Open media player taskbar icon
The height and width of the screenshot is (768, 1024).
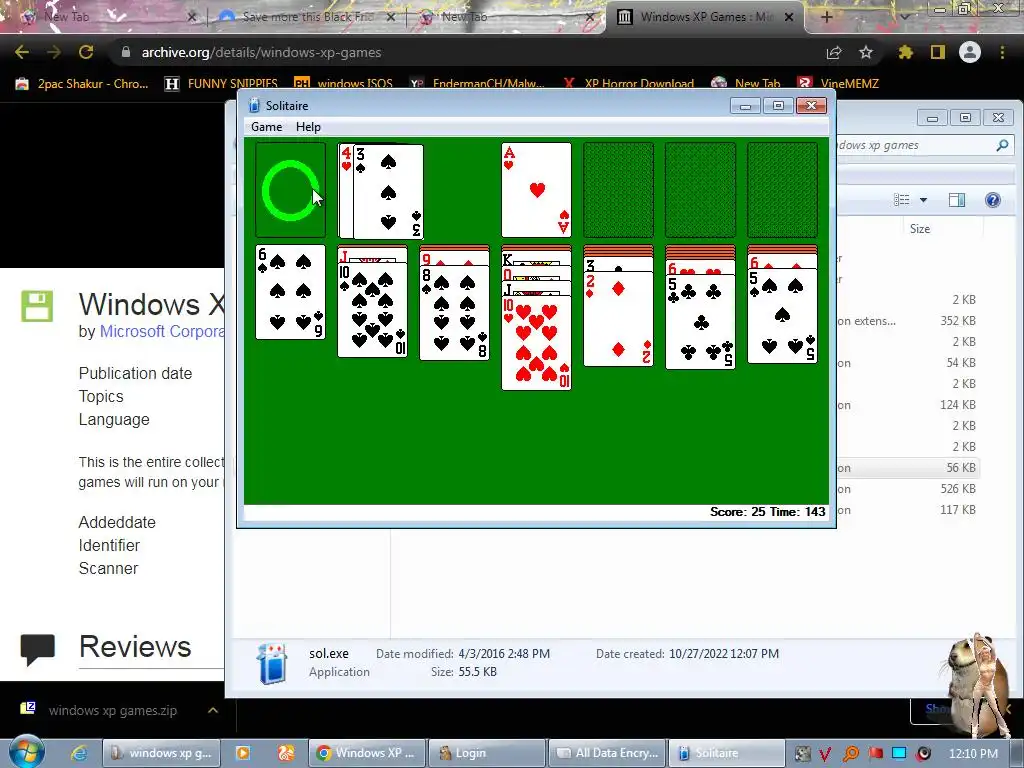242,753
